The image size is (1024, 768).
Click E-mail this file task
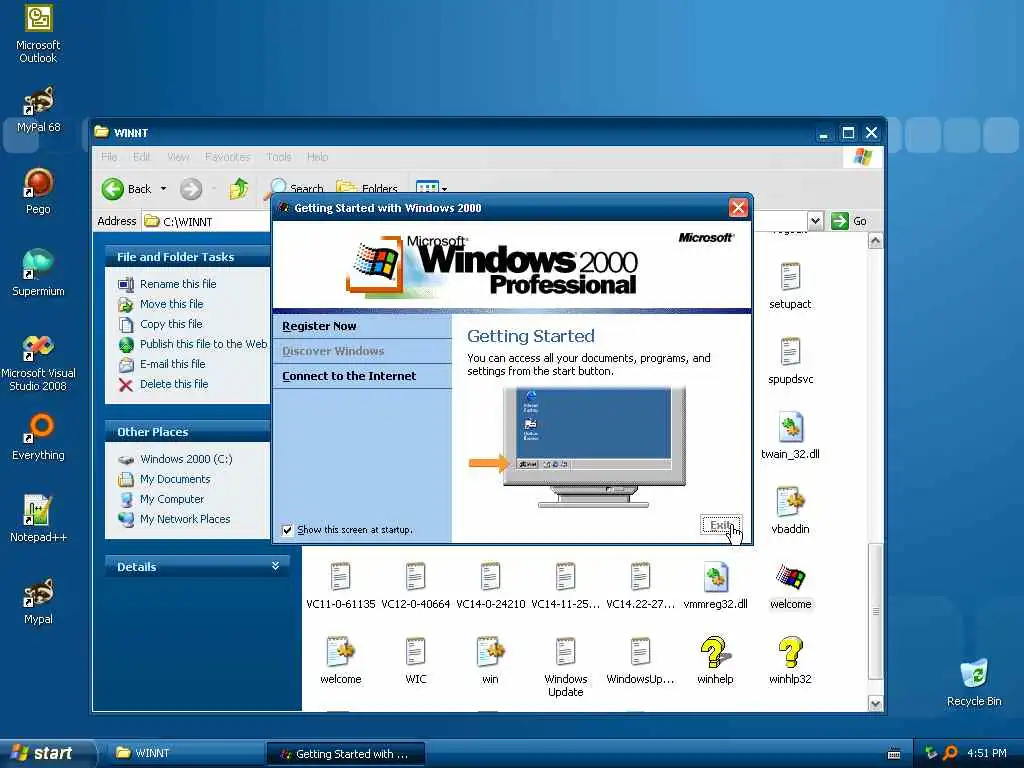[172, 364]
